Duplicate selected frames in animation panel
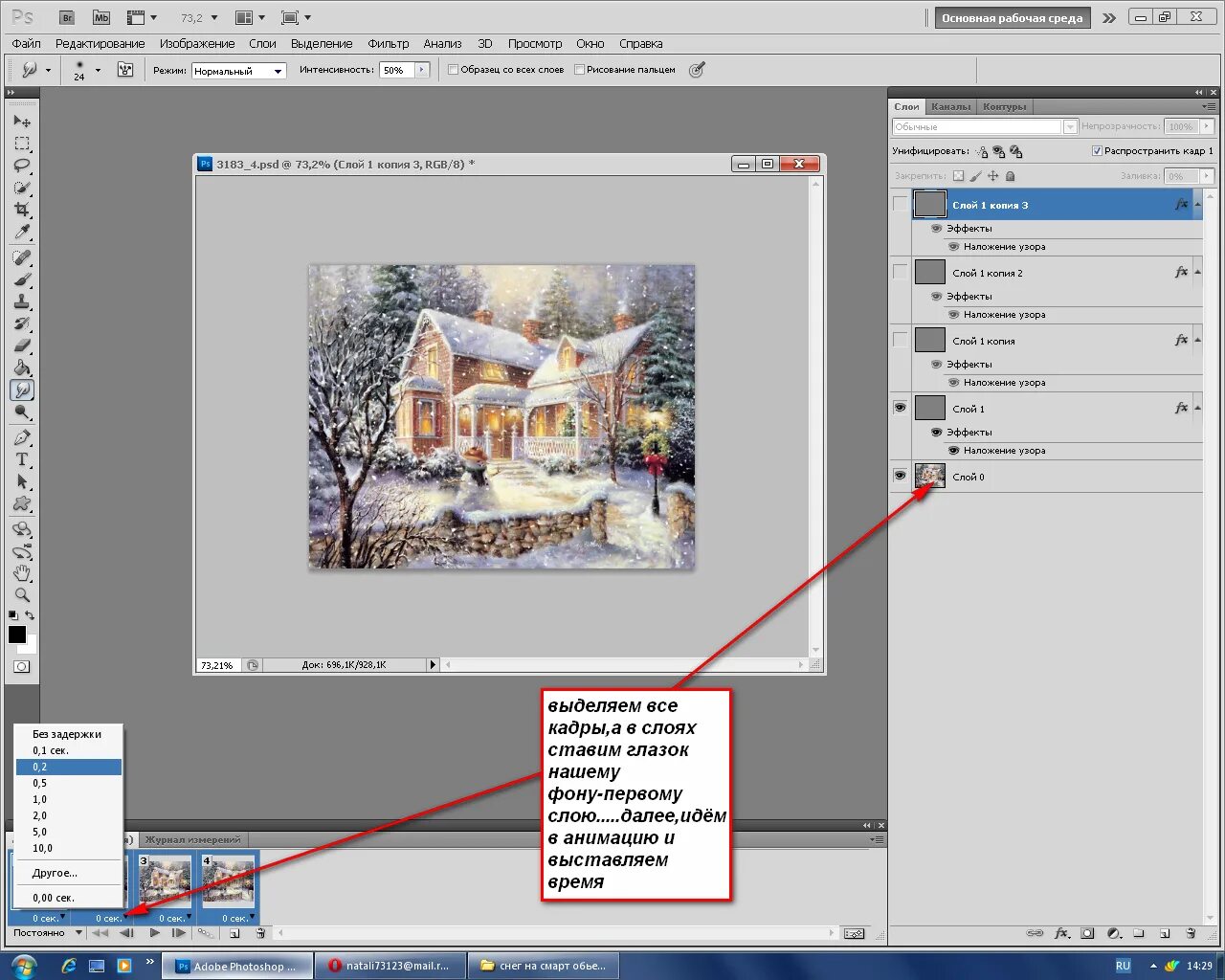This screenshot has height=980, width=1225. pos(234,933)
